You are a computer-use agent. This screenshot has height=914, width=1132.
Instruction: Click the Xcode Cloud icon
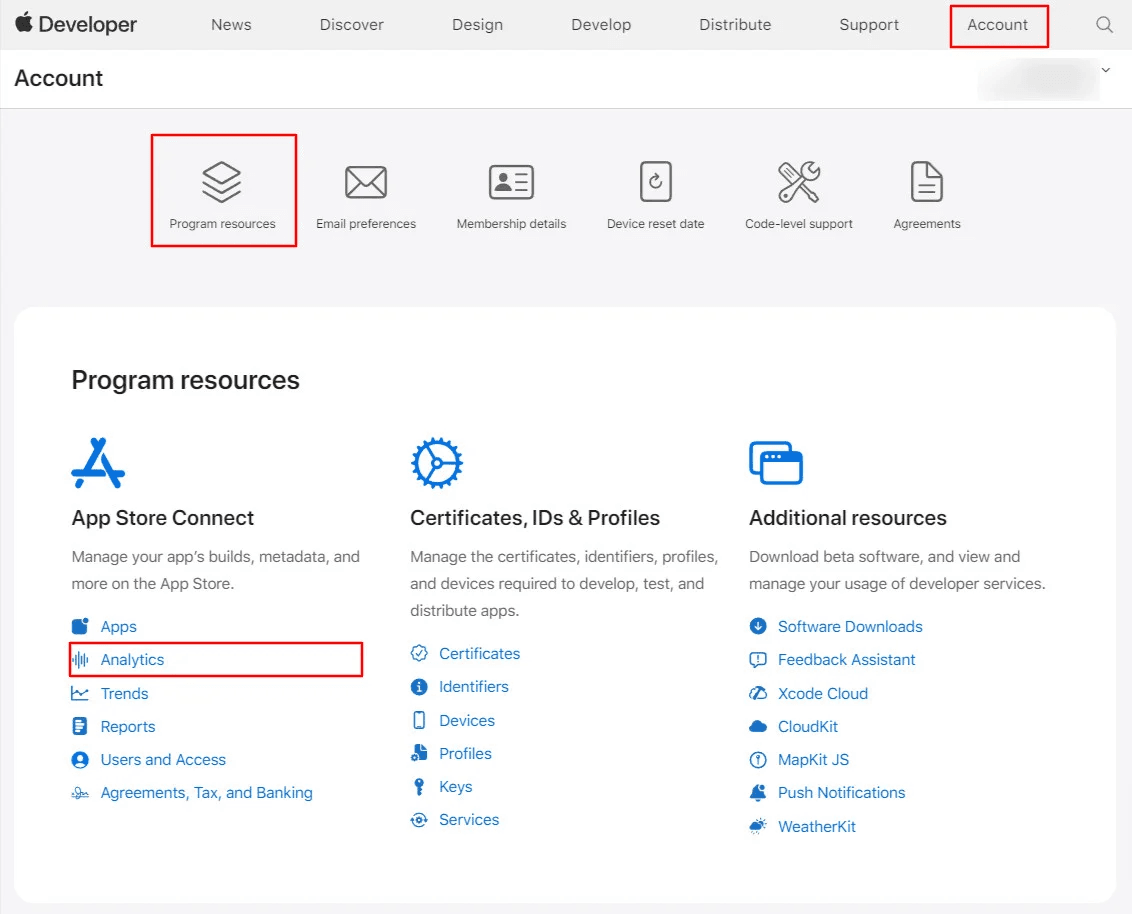(x=758, y=693)
